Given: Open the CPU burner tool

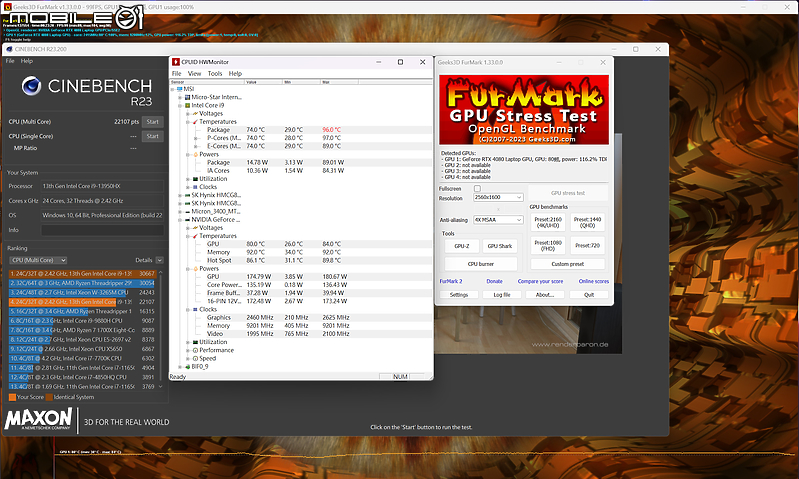Looking at the screenshot, I should [481, 264].
